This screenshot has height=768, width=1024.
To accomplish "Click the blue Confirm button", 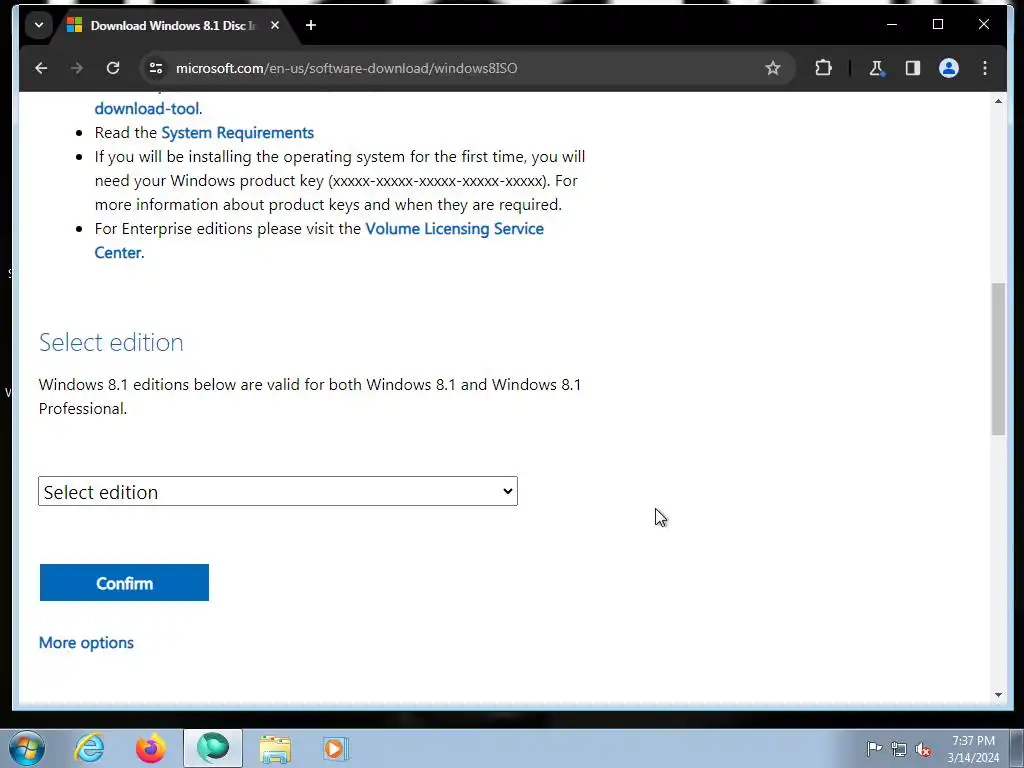I will tap(124, 583).
